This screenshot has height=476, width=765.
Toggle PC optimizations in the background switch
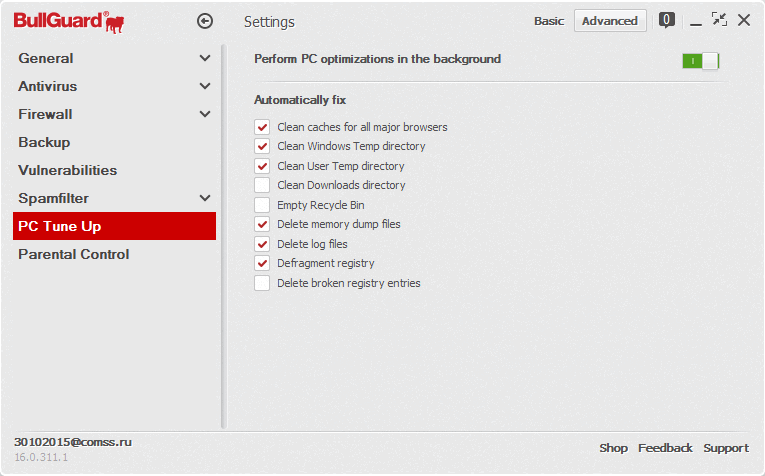701,61
